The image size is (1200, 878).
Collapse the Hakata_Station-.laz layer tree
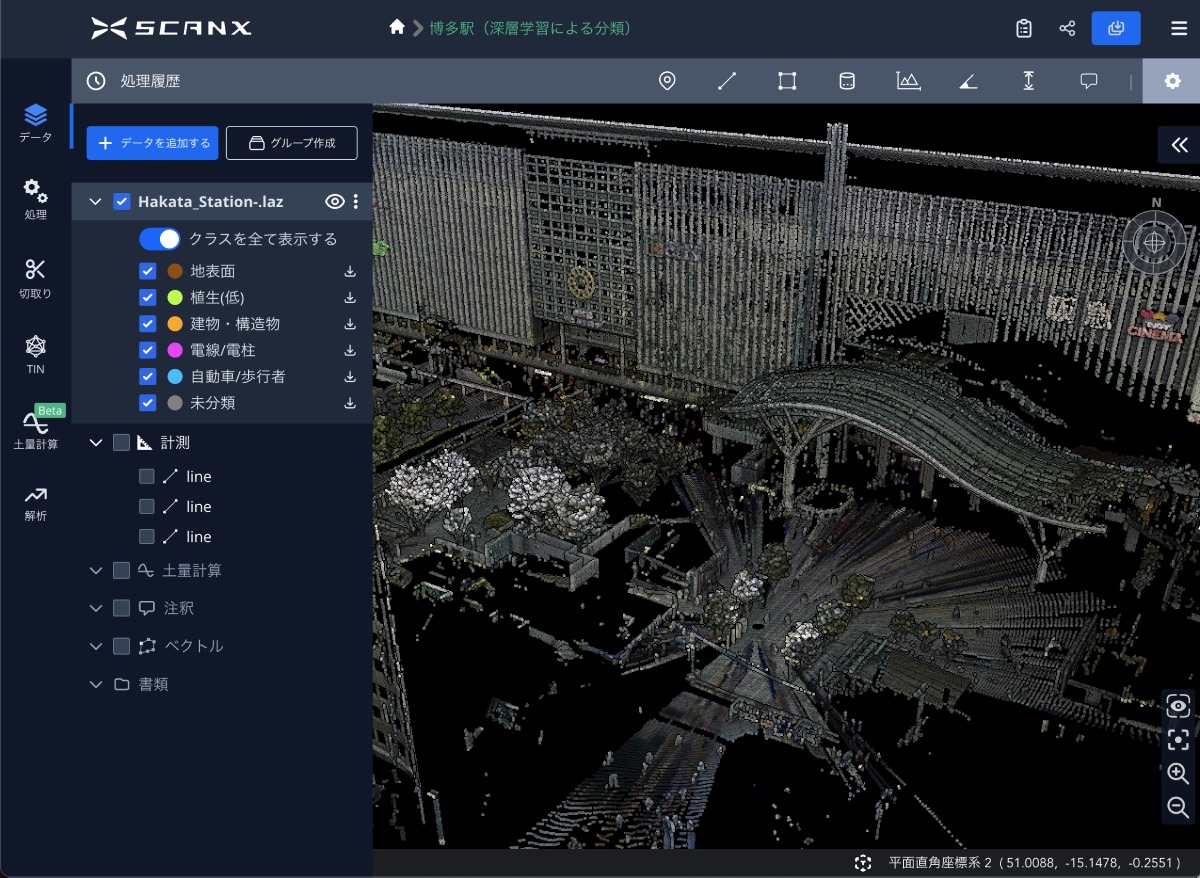96,202
